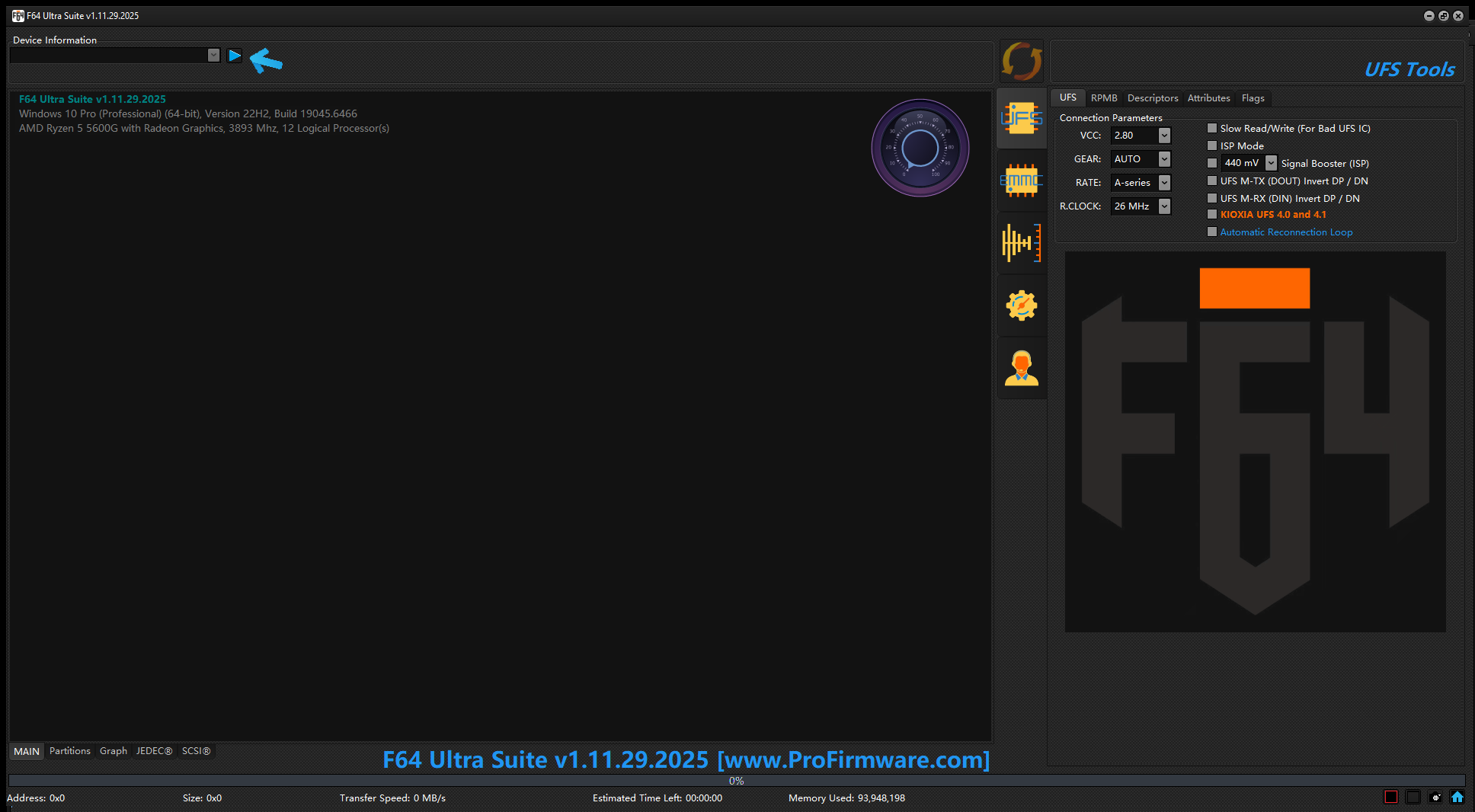Viewport: 1475px width, 812px height.
Task: Open the GEAR dropdown set to AUTO
Action: coord(1164,159)
